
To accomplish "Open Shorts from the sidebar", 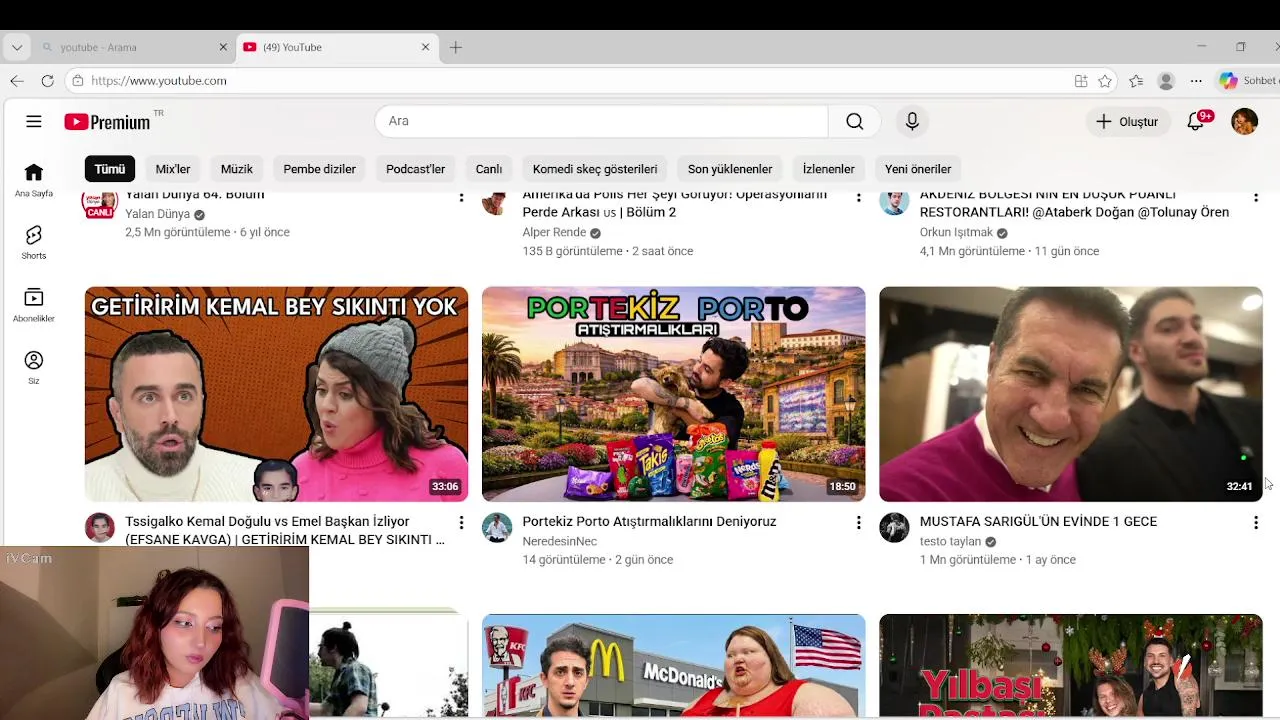I will pos(34,243).
